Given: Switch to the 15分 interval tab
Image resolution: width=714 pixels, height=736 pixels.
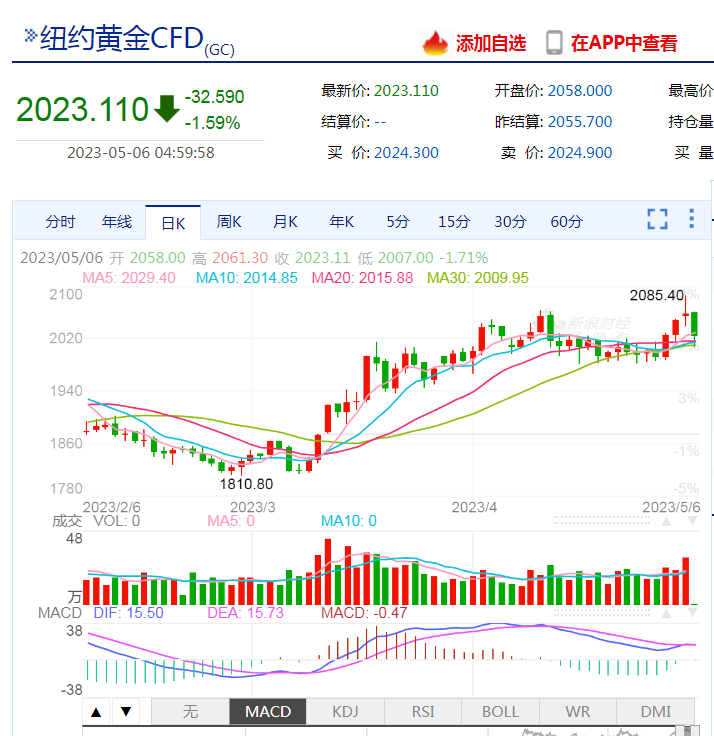Looking at the screenshot, I should [x=454, y=222].
